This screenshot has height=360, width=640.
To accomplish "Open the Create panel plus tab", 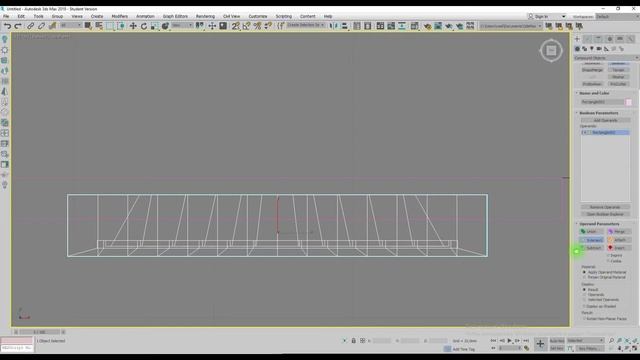I will (577, 39).
